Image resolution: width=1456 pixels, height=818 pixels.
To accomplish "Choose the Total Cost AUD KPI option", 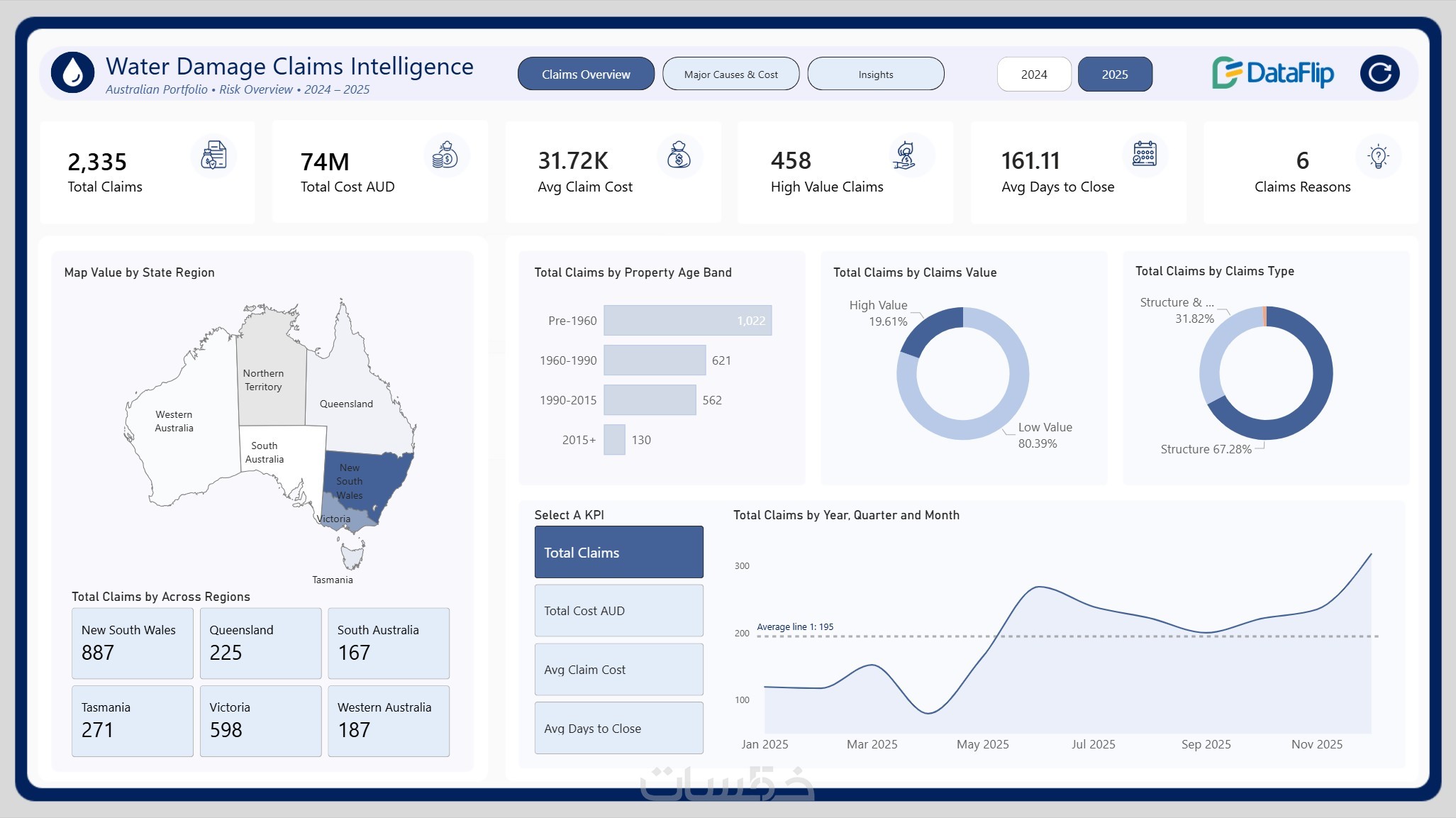I will 618,611.
